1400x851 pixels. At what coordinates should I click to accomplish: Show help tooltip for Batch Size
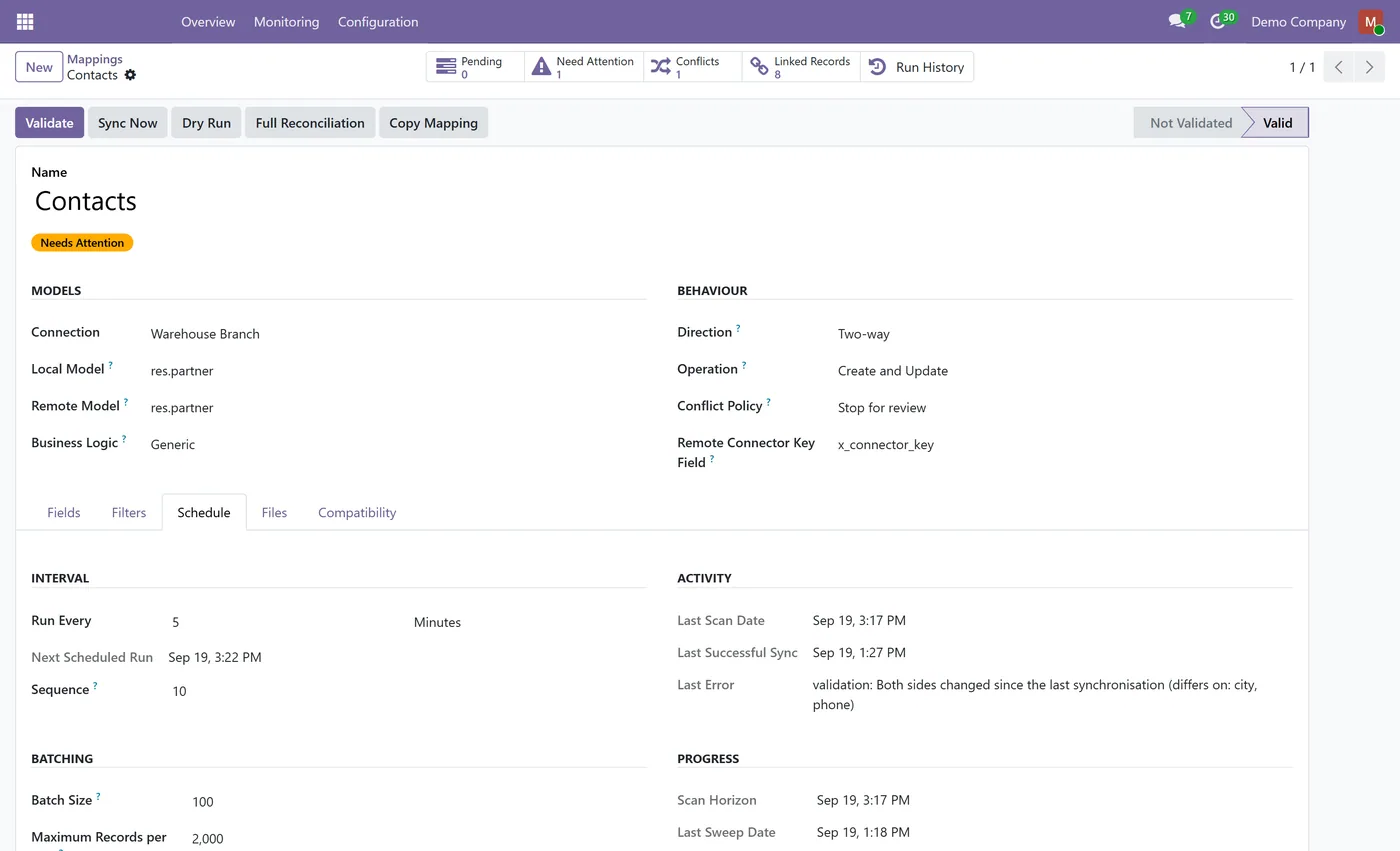98,797
